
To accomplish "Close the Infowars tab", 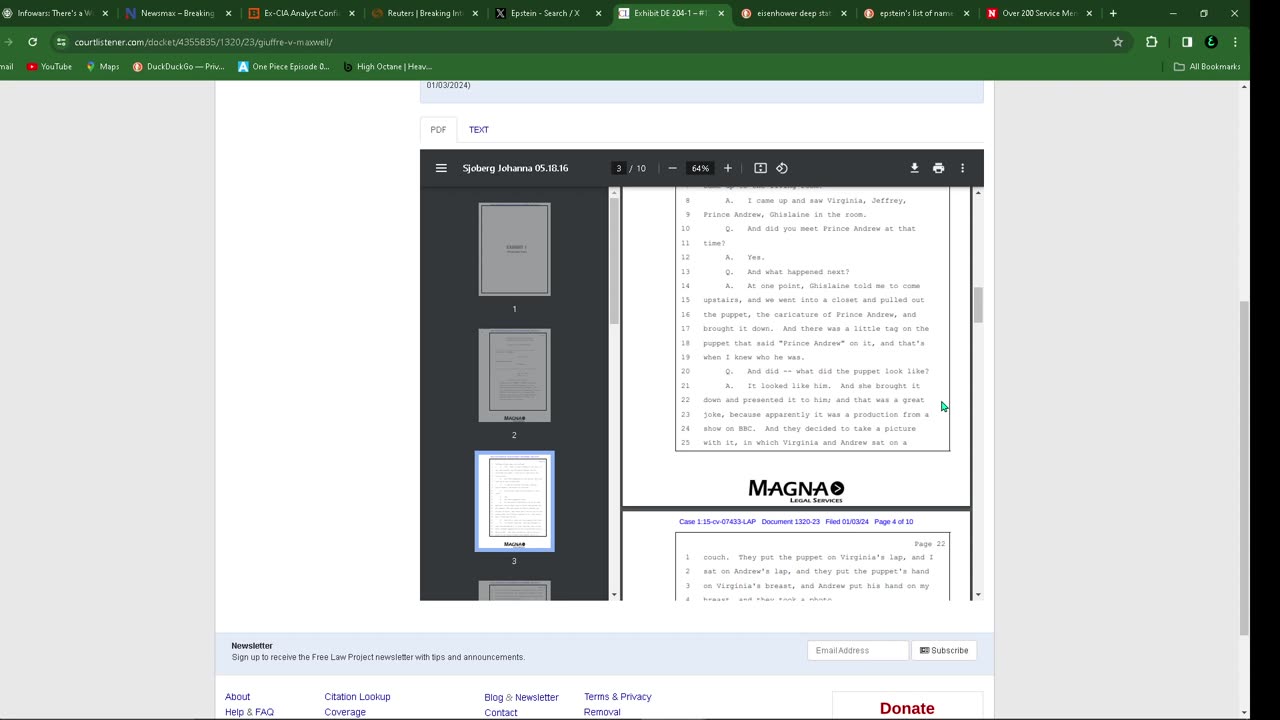I will (104, 13).
